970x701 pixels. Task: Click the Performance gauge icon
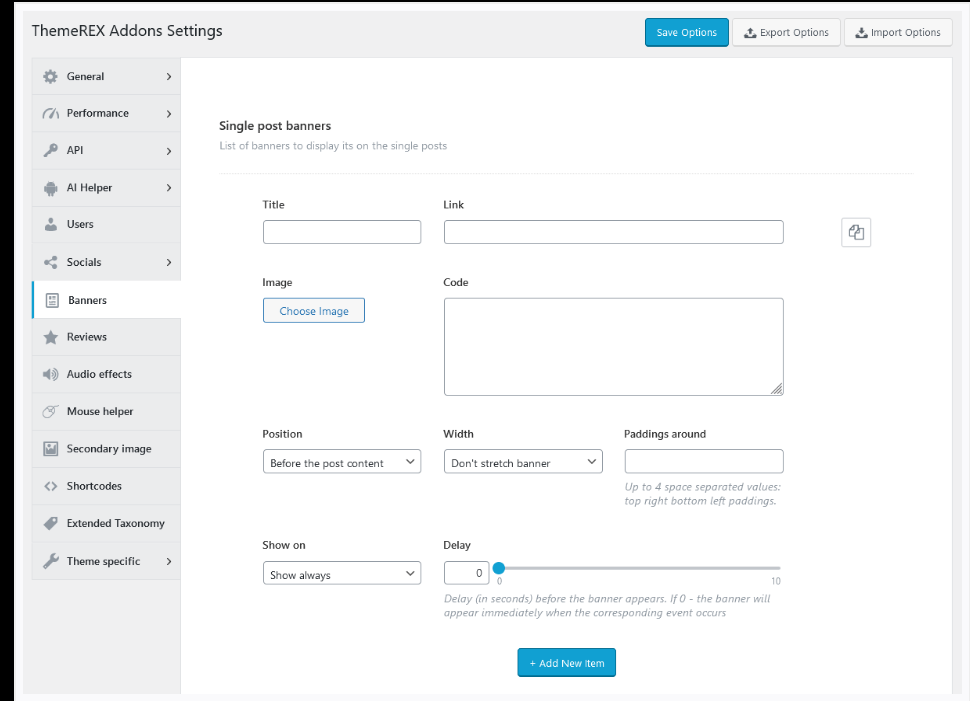click(50, 114)
